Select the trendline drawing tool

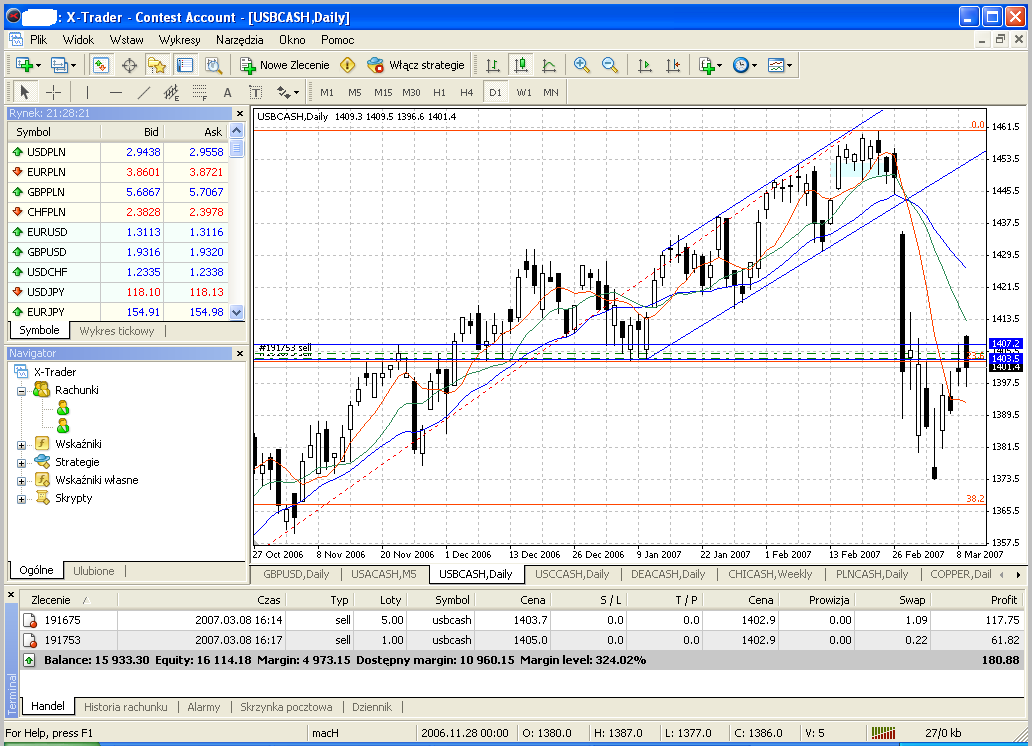(x=143, y=92)
